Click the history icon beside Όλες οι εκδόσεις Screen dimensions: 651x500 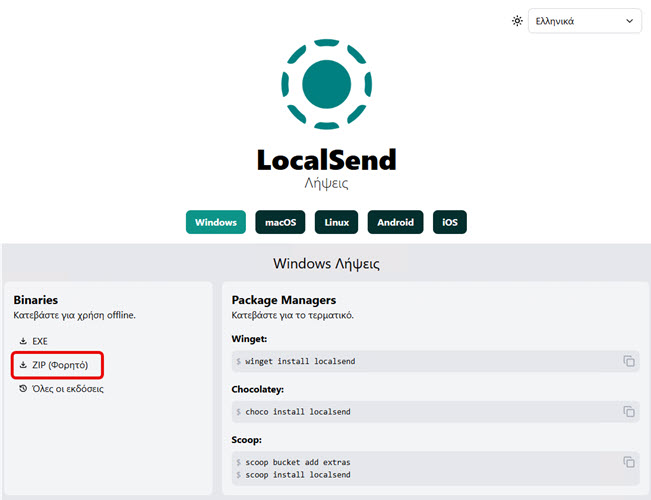click(23, 389)
